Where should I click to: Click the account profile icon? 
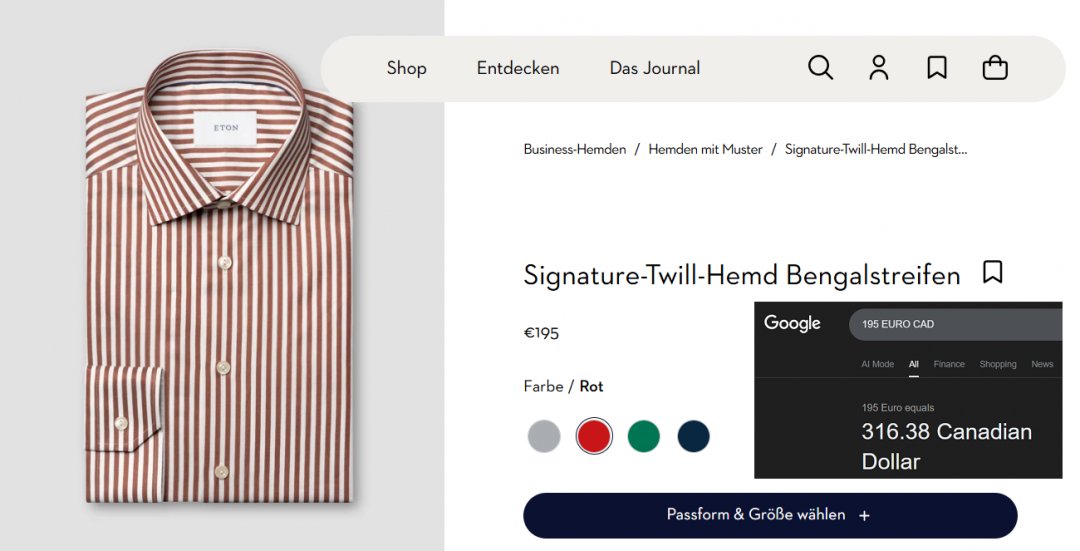point(879,68)
